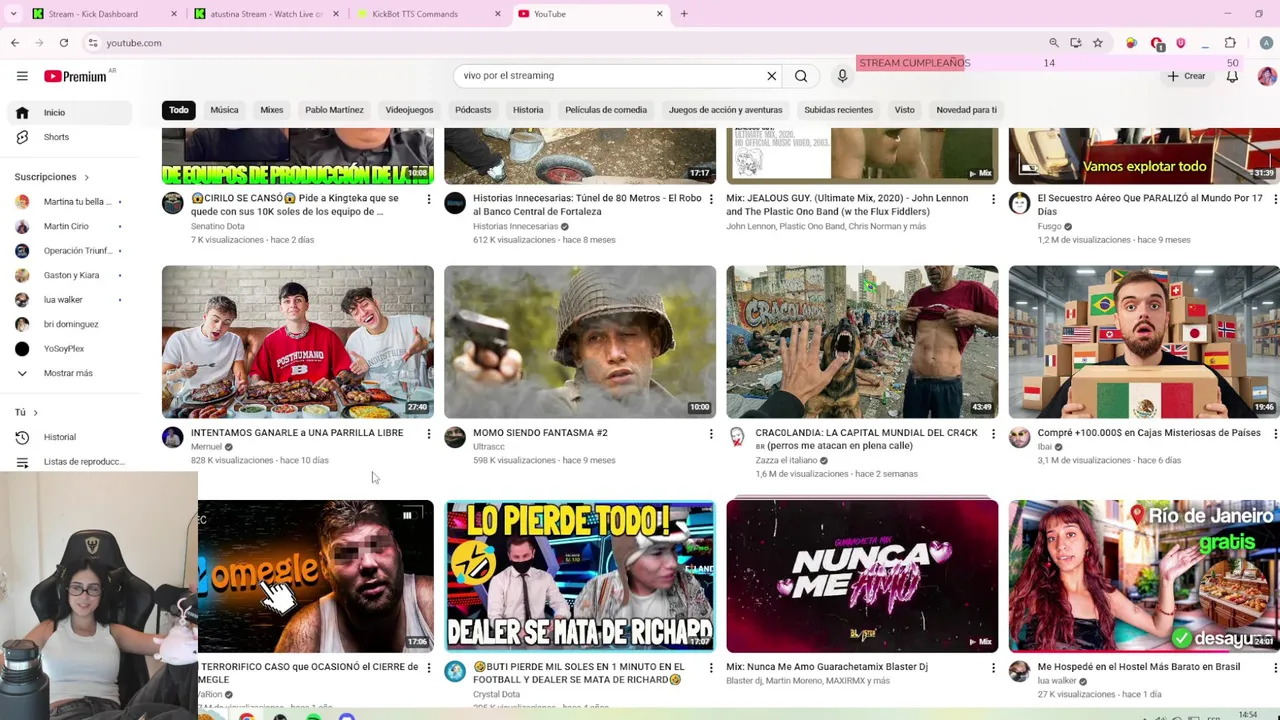Select the Música filter chip

[224, 110]
